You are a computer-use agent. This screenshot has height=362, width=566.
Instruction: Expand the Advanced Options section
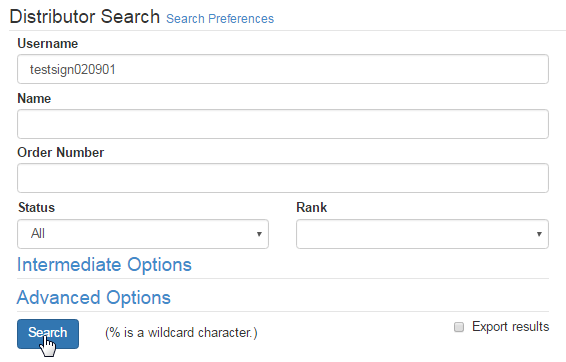coord(94,298)
